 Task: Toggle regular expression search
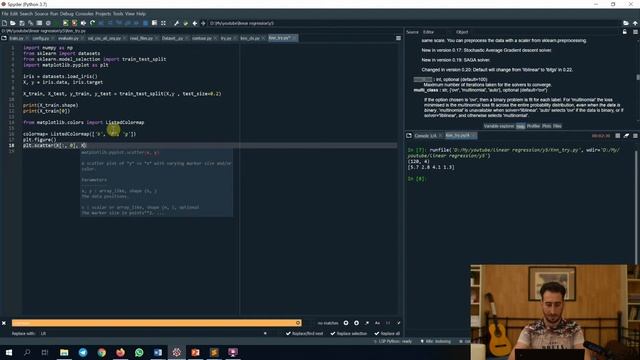click(x=367, y=323)
